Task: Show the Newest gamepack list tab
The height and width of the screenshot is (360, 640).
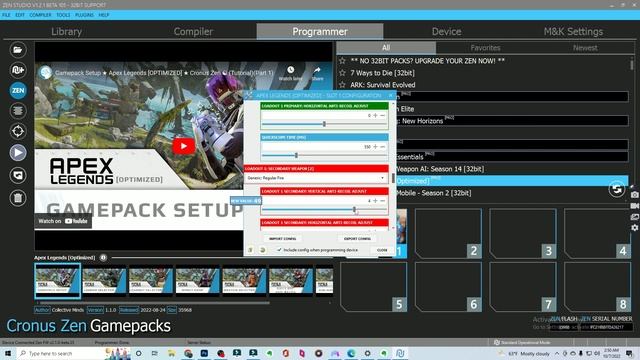Action: click(x=585, y=48)
